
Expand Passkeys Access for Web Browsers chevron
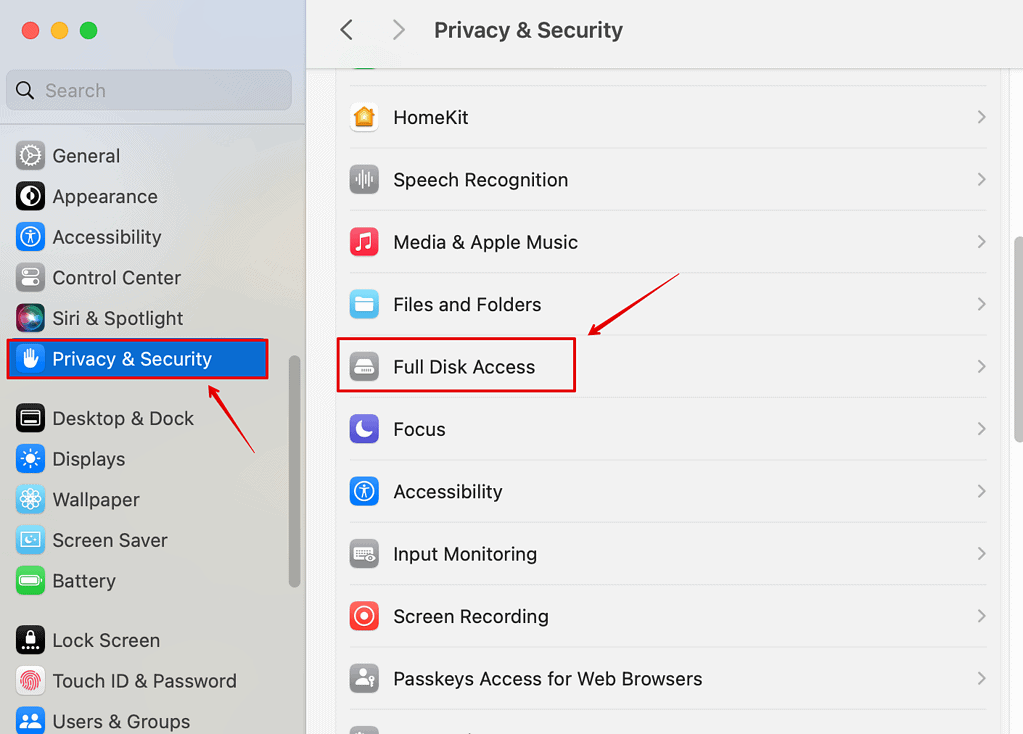click(981, 678)
